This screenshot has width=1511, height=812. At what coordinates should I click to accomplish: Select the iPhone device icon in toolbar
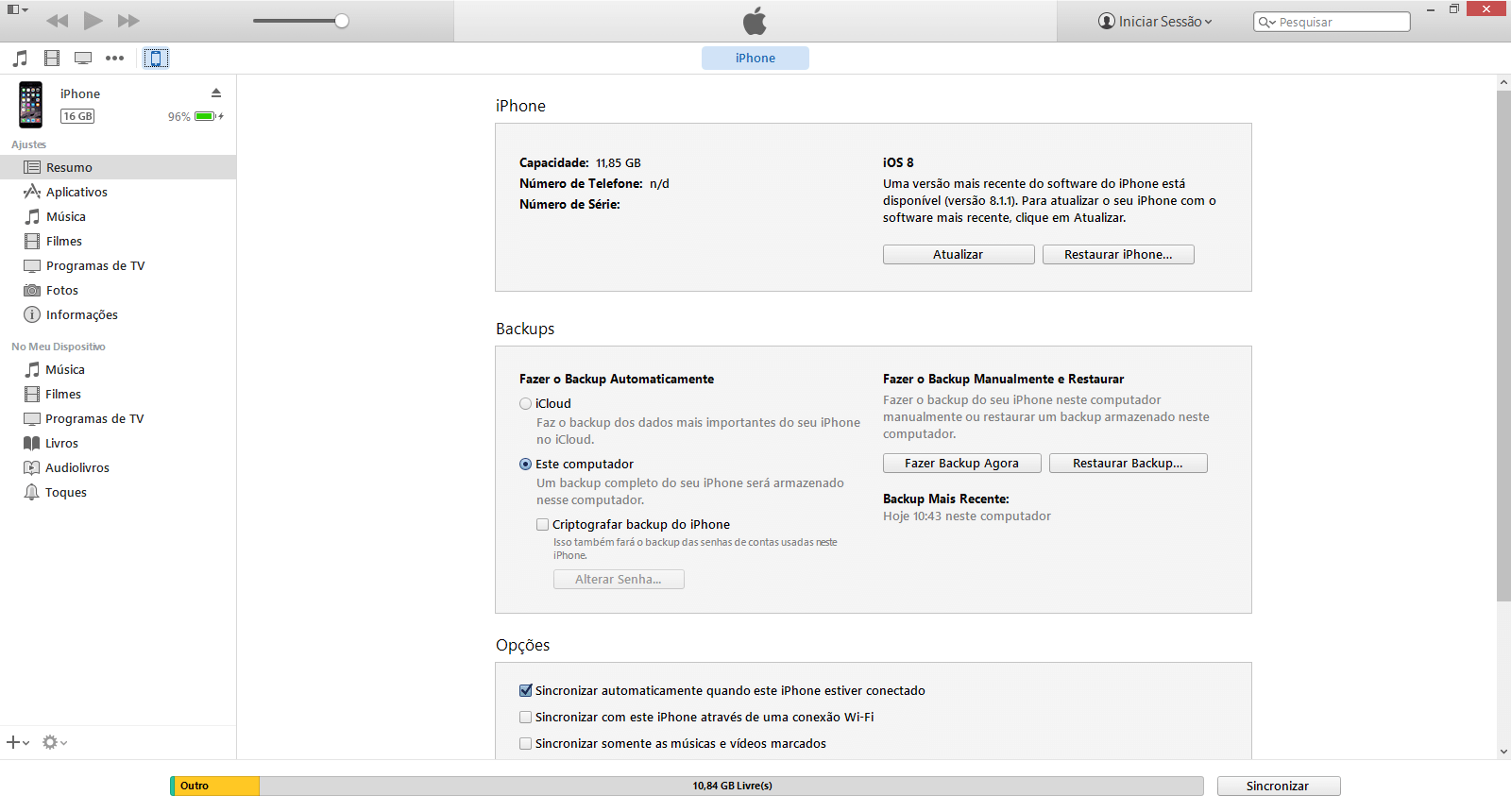156,59
